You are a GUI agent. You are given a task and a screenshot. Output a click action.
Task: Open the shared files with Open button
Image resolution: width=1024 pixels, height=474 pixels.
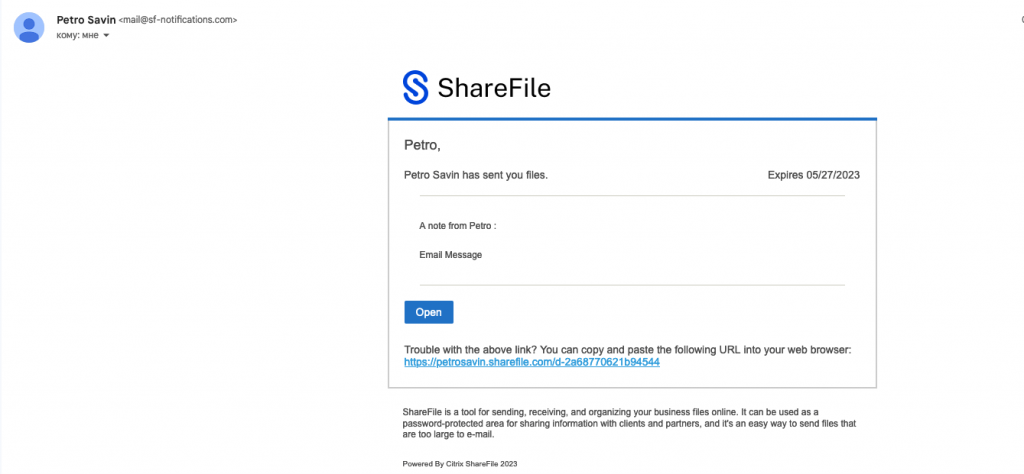point(428,312)
